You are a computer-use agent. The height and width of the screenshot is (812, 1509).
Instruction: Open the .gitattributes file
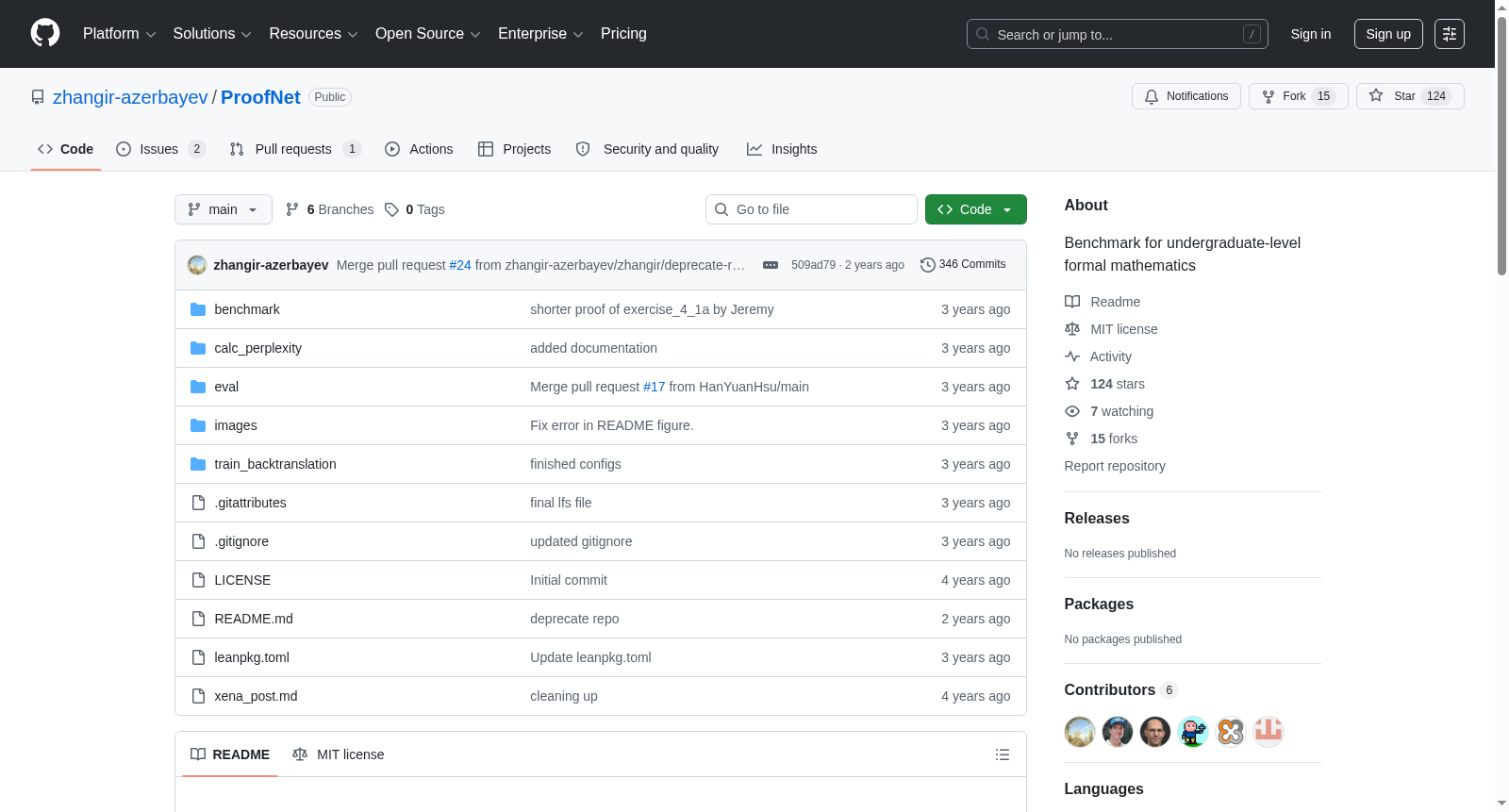(250, 503)
